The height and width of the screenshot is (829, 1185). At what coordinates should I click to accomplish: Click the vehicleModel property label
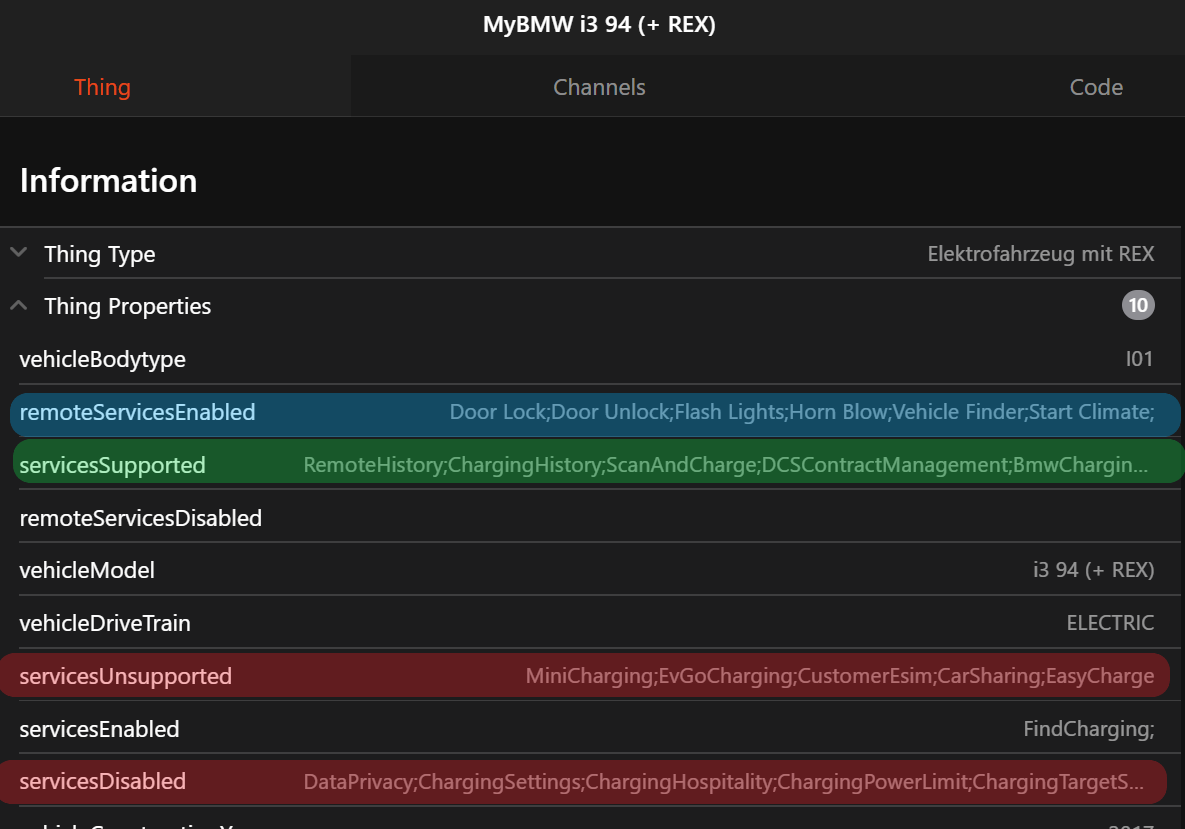click(87, 571)
